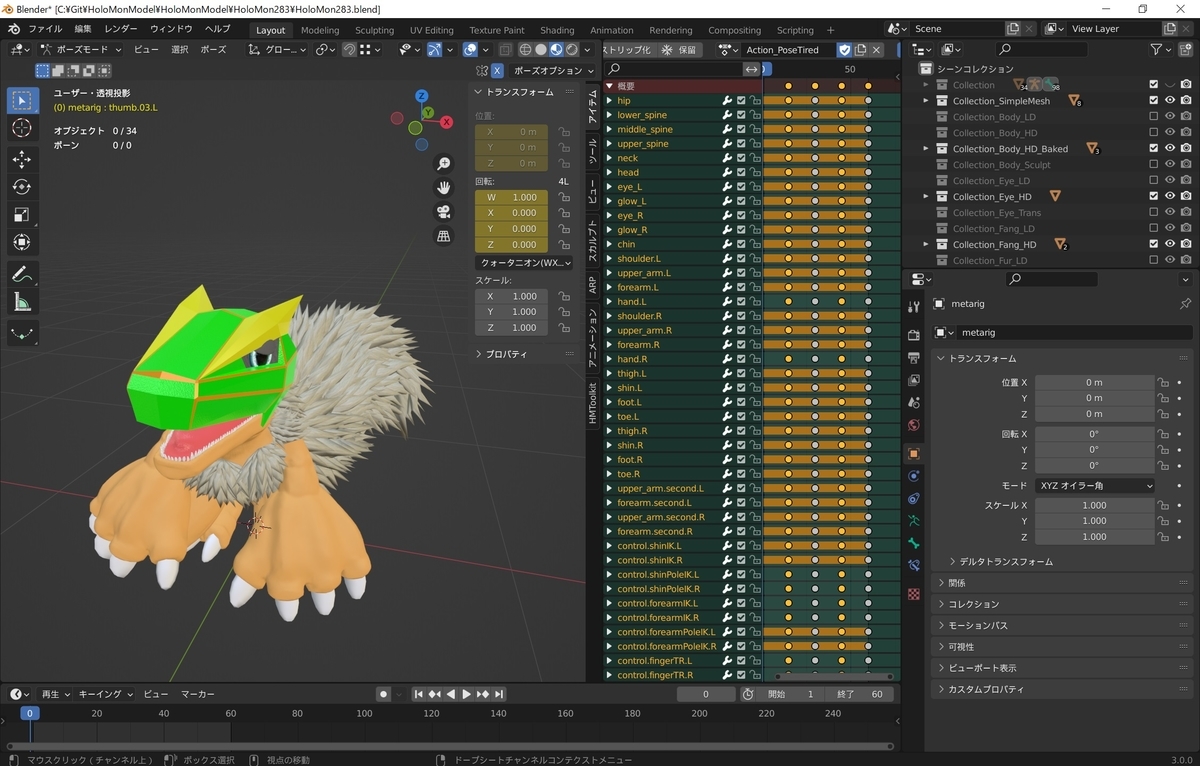Open the Render menu
Screen dimensions: 1200x766
pyautogui.click(x=121, y=29)
